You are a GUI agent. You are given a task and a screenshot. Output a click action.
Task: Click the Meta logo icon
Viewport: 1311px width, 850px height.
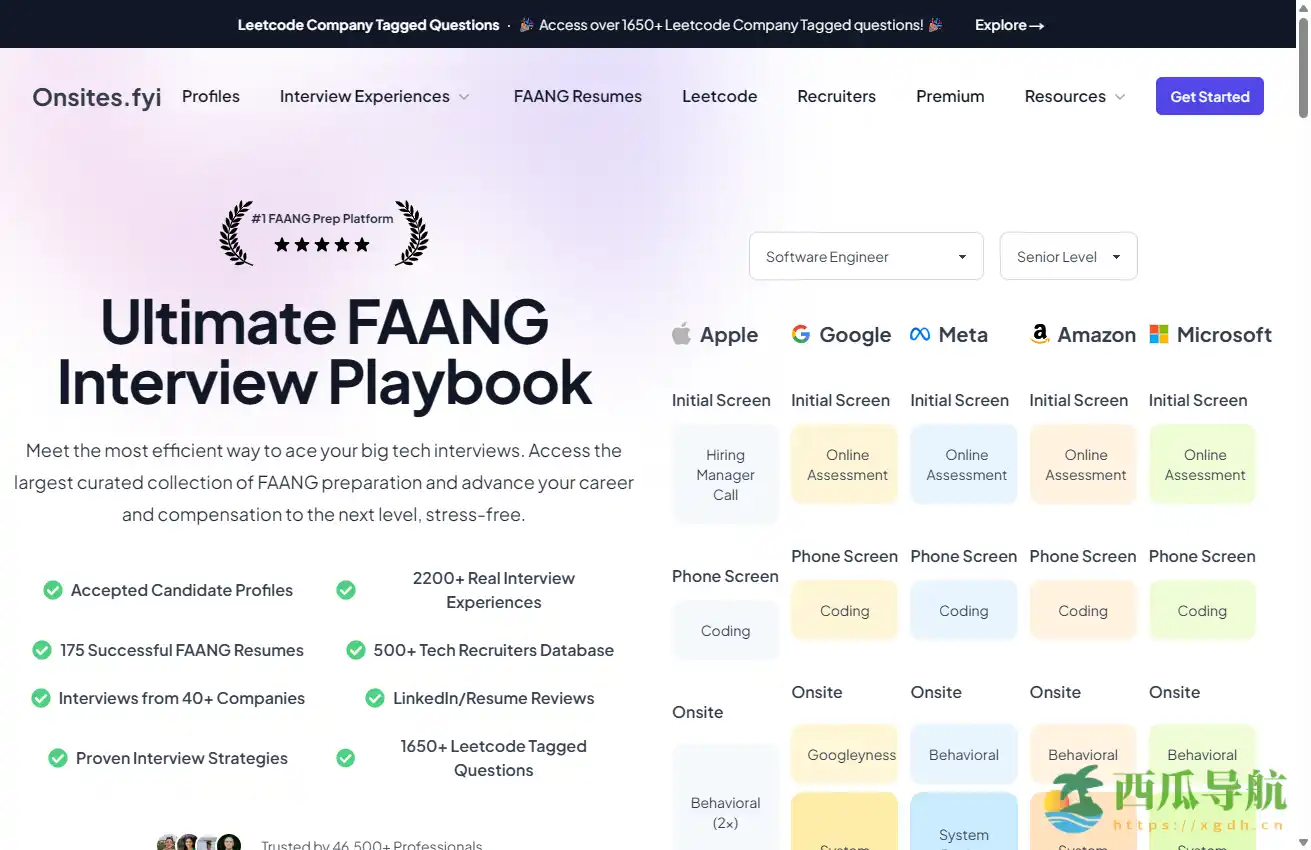[x=920, y=334]
